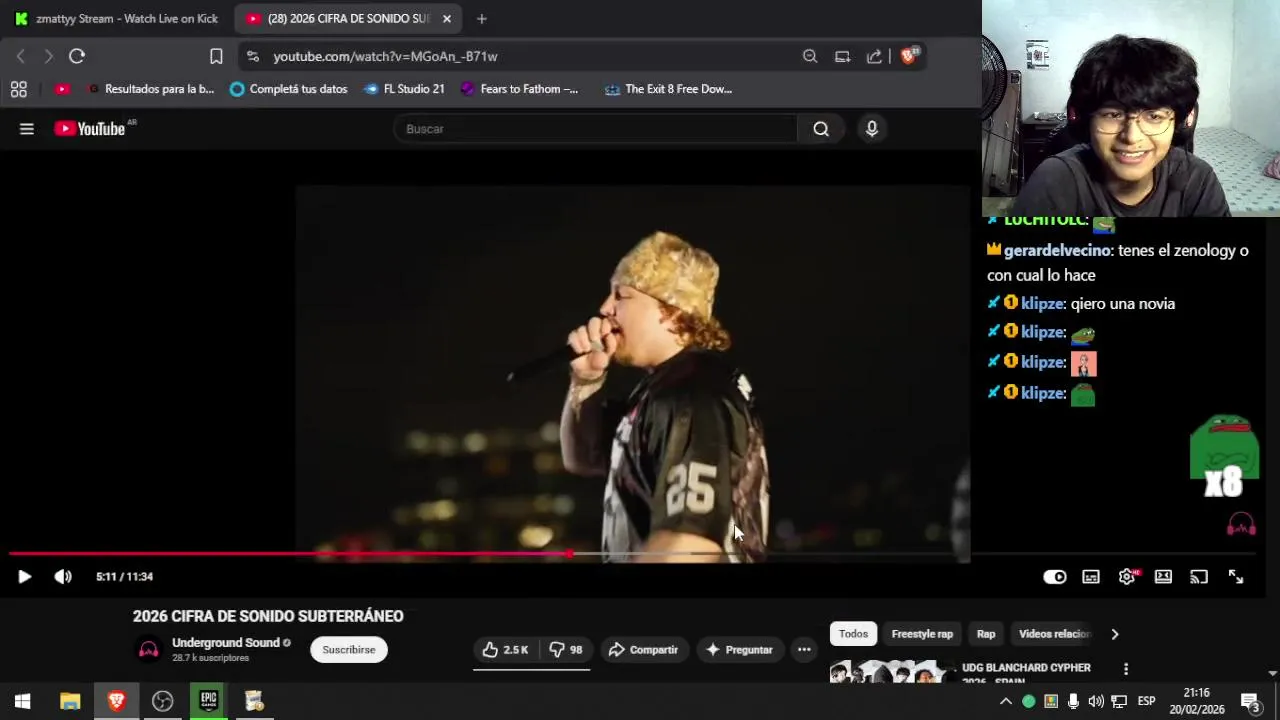Switch to OBS Studio in the taskbar
This screenshot has width=1280, height=720.
click(162, 701)
